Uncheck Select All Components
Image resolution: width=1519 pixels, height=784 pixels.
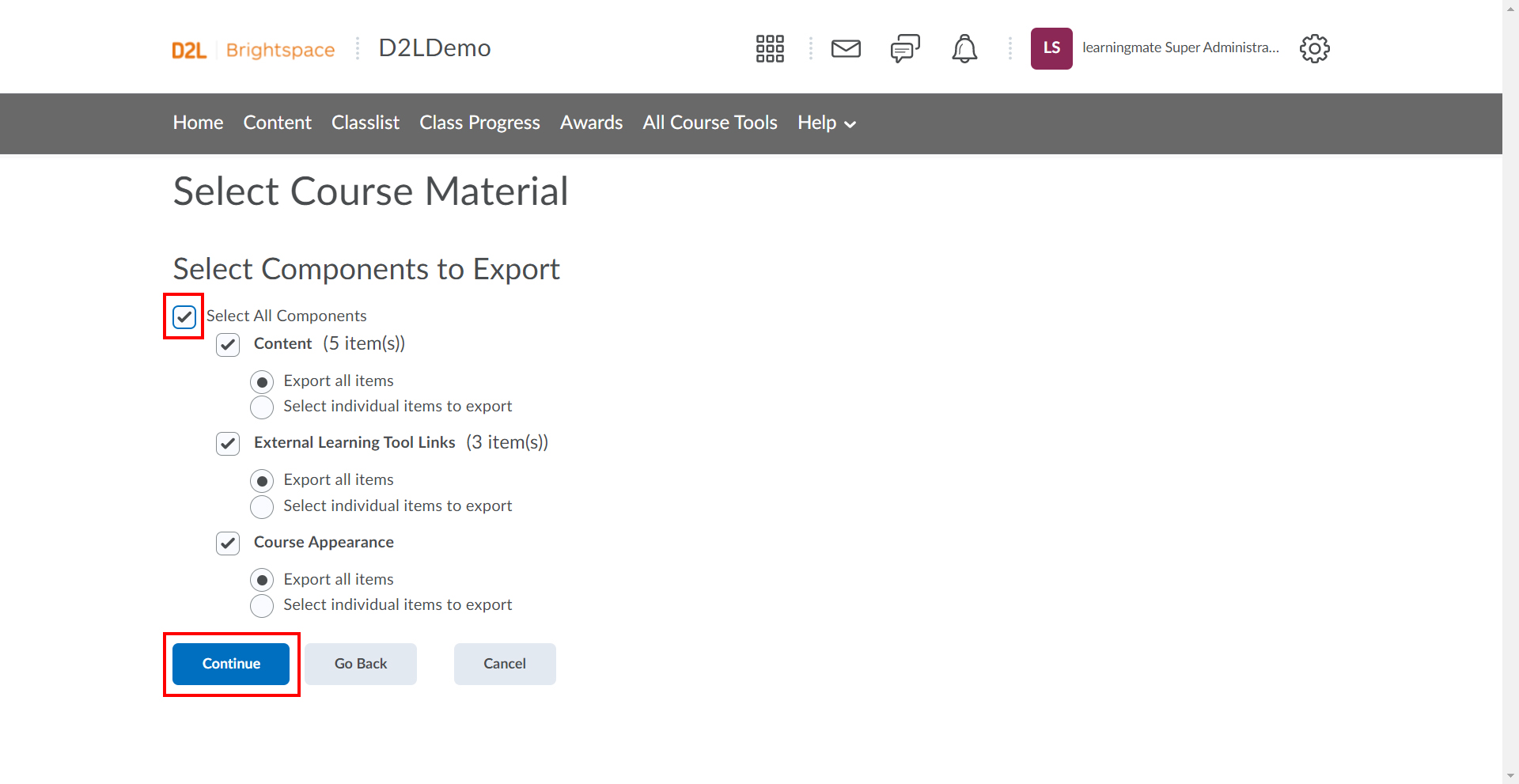pyautogui.click(x=184, y=316)
